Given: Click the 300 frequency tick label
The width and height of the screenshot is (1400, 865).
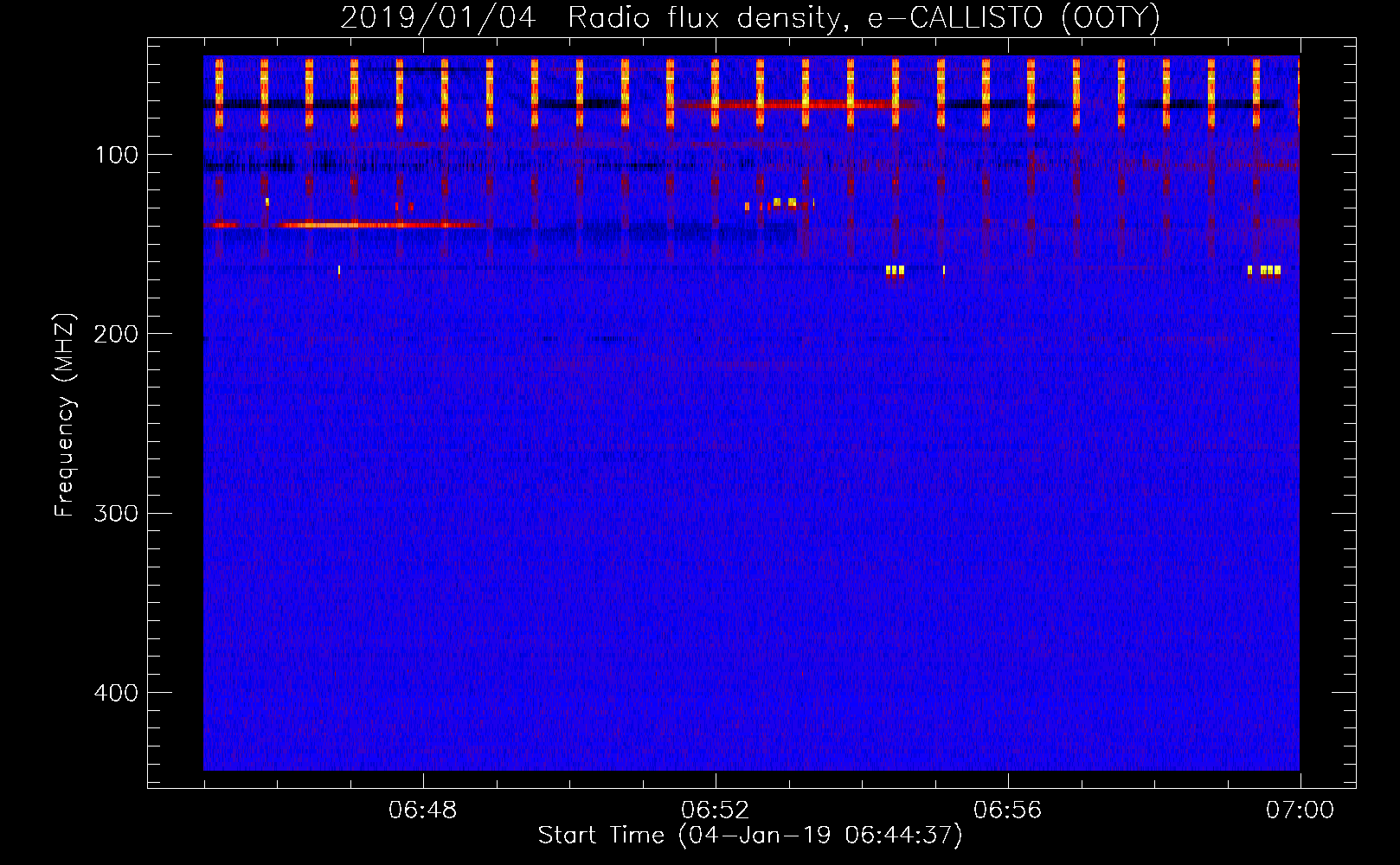Looking at the screenshot, I should pos(116,513).
